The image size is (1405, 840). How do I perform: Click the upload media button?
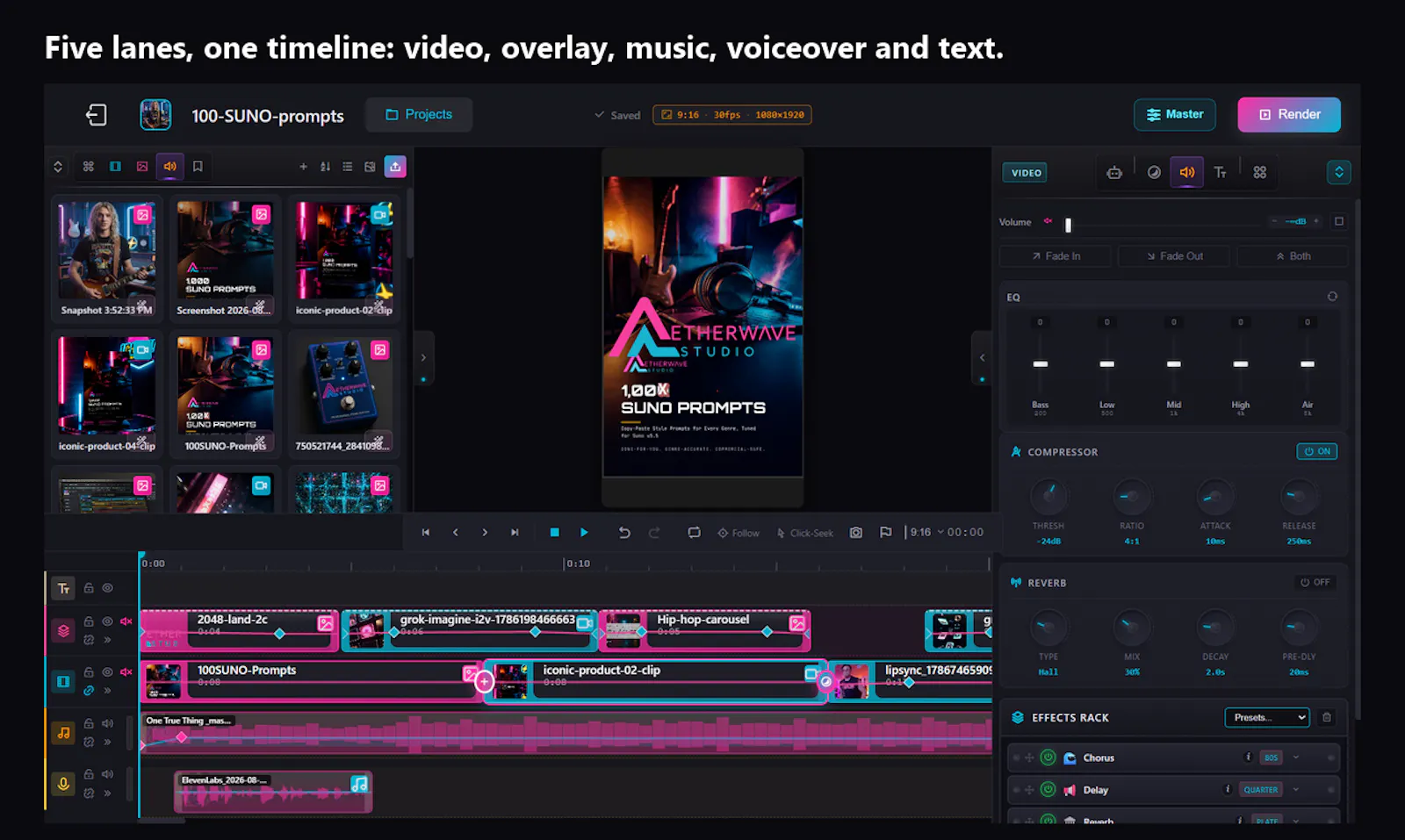pyautogui.click(x=395, y=166)
